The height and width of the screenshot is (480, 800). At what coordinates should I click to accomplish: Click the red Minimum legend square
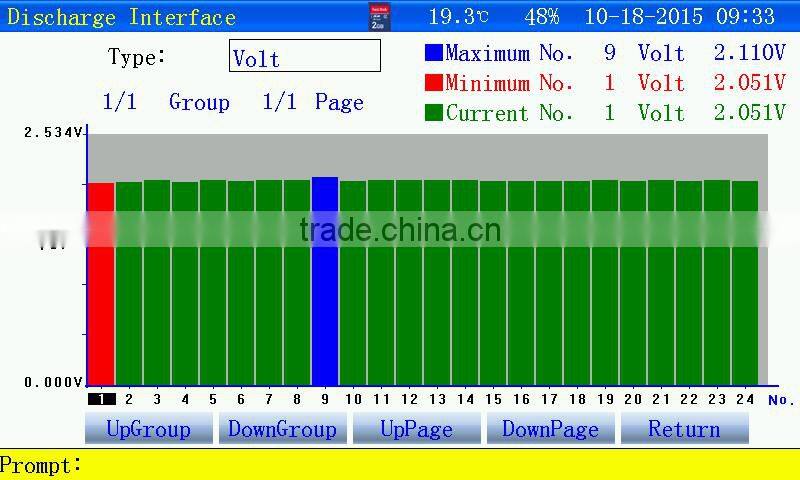(x=433, y=82)
